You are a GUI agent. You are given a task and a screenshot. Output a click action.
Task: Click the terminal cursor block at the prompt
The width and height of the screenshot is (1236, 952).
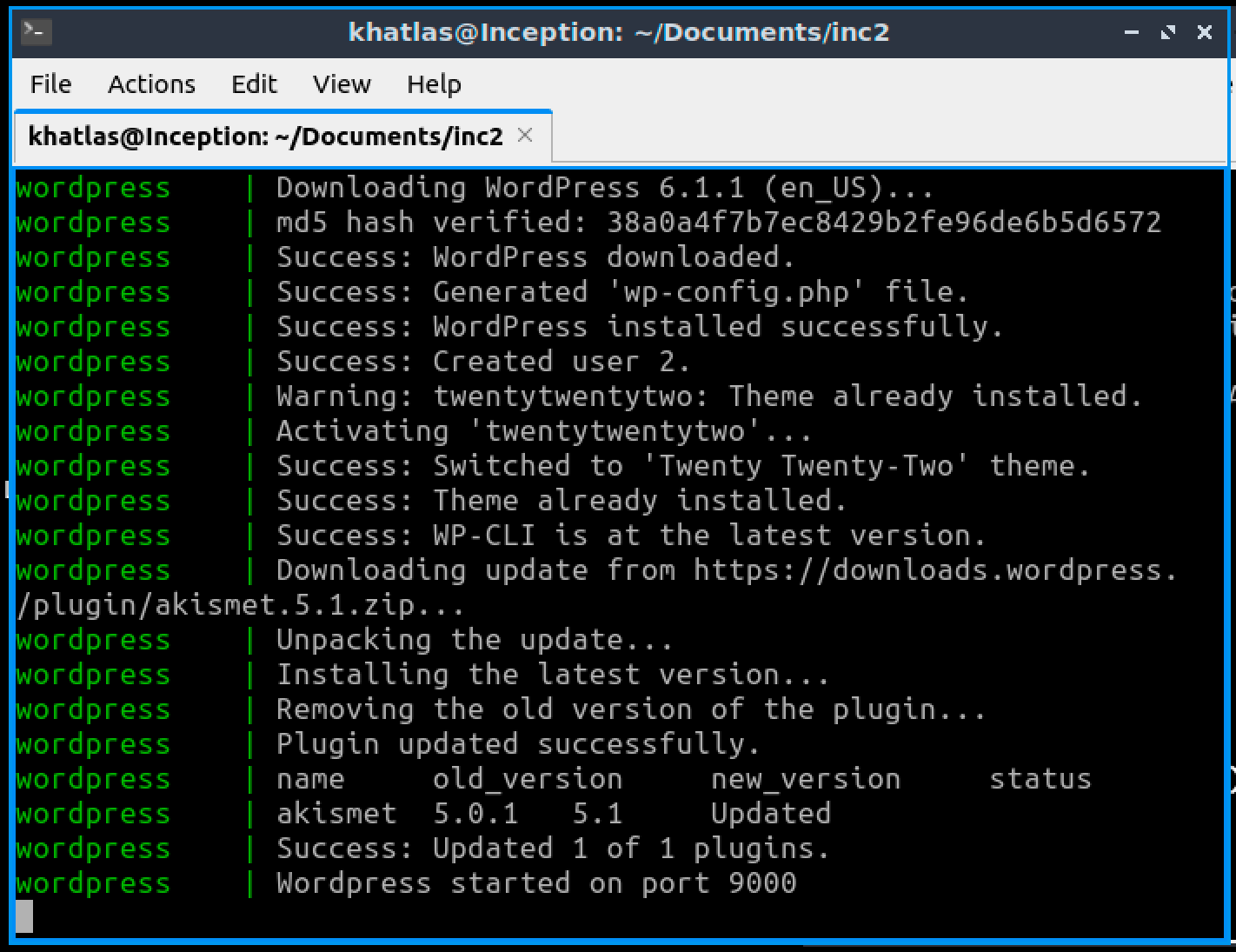pos(24,916)
